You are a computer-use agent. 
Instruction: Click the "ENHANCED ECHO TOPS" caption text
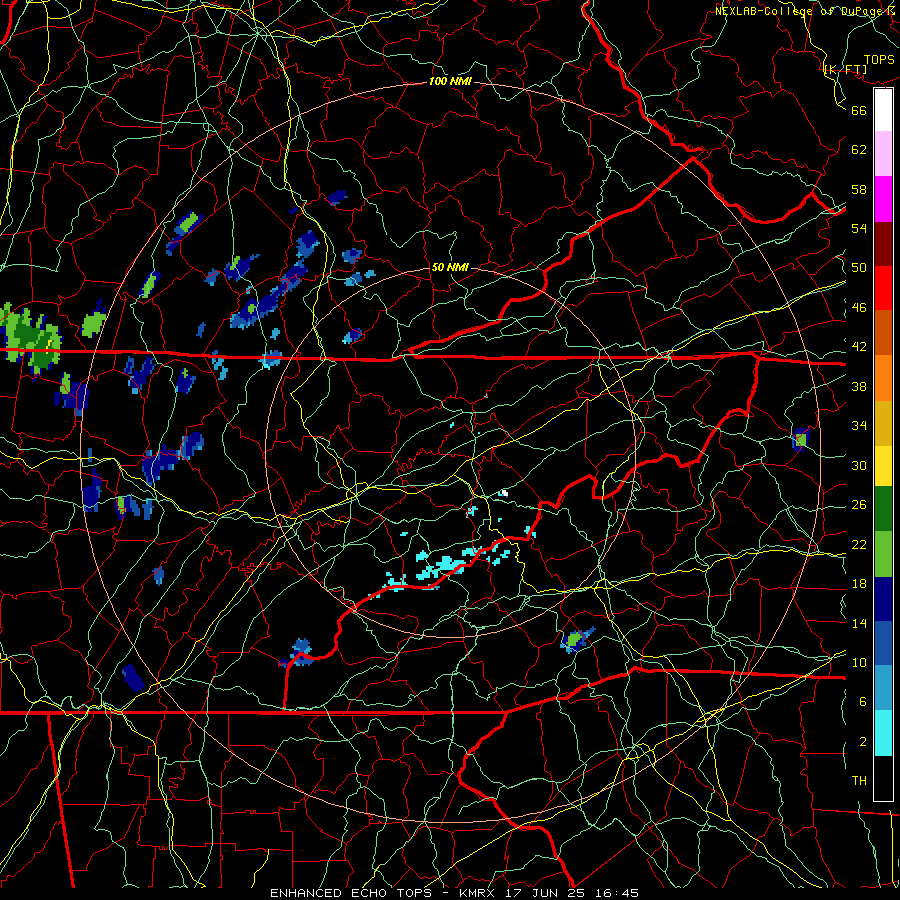coord(351,893)
